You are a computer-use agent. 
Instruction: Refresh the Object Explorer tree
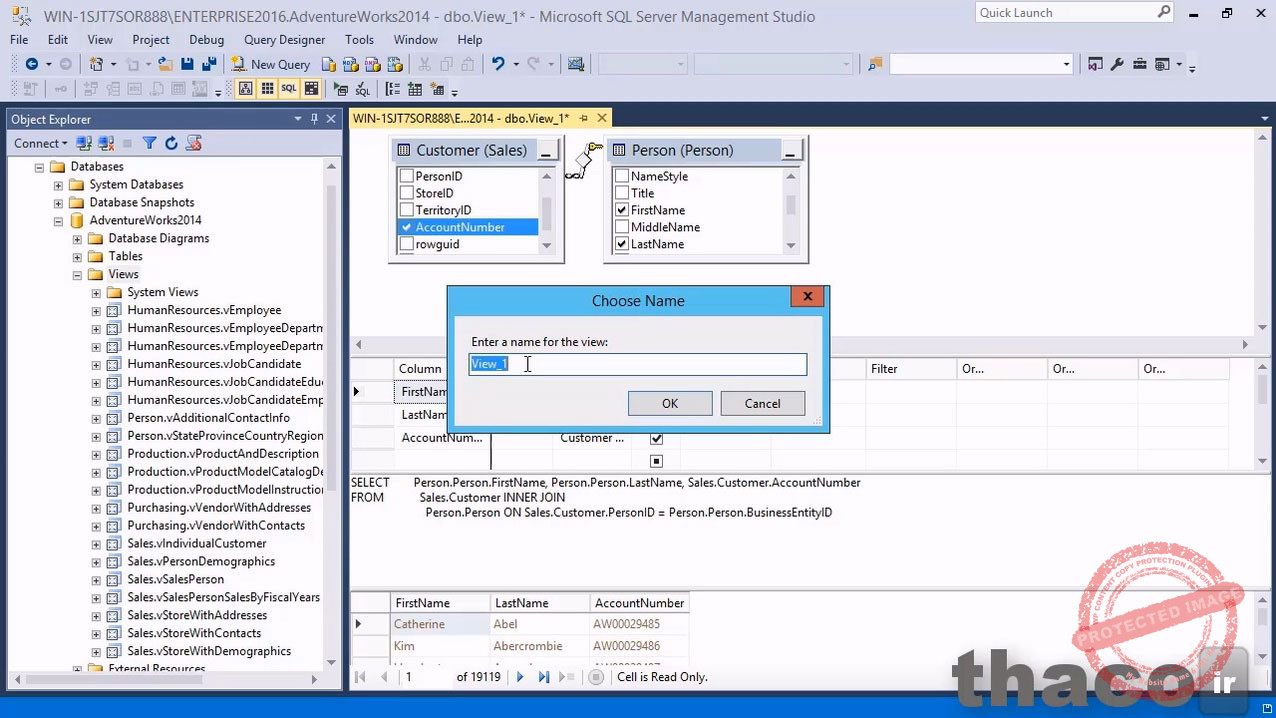coord(171,143)
